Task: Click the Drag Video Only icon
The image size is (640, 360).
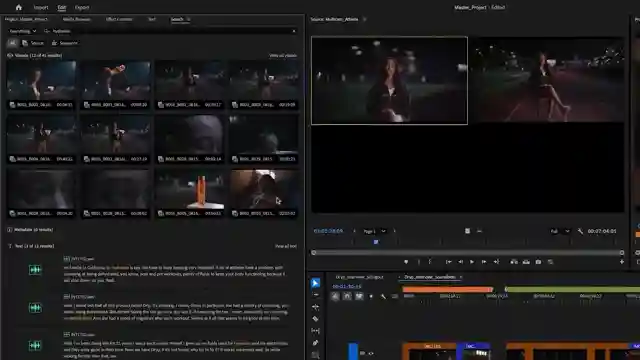Action: point(467,231)
